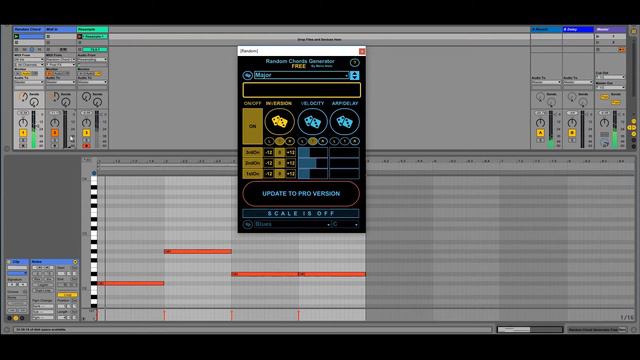Open the C root note dropdown

[x=345, y=224]
